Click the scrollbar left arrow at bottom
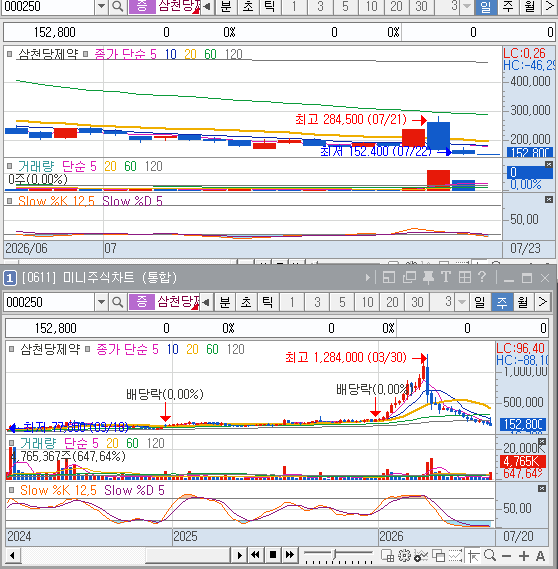 (x=12, y=555)
